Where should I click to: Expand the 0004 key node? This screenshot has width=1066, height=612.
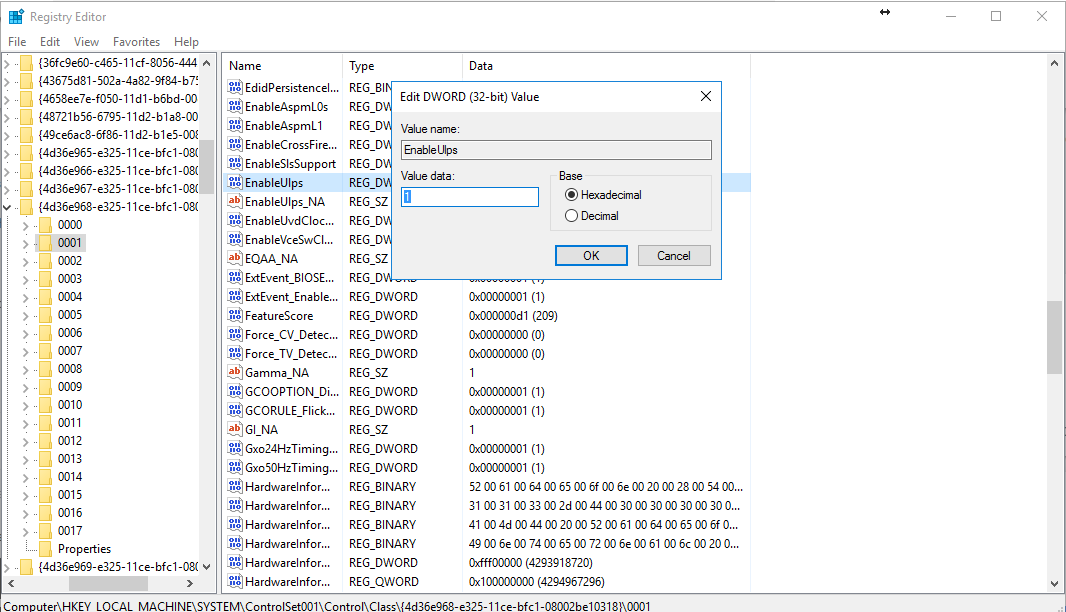coord(26,298)
